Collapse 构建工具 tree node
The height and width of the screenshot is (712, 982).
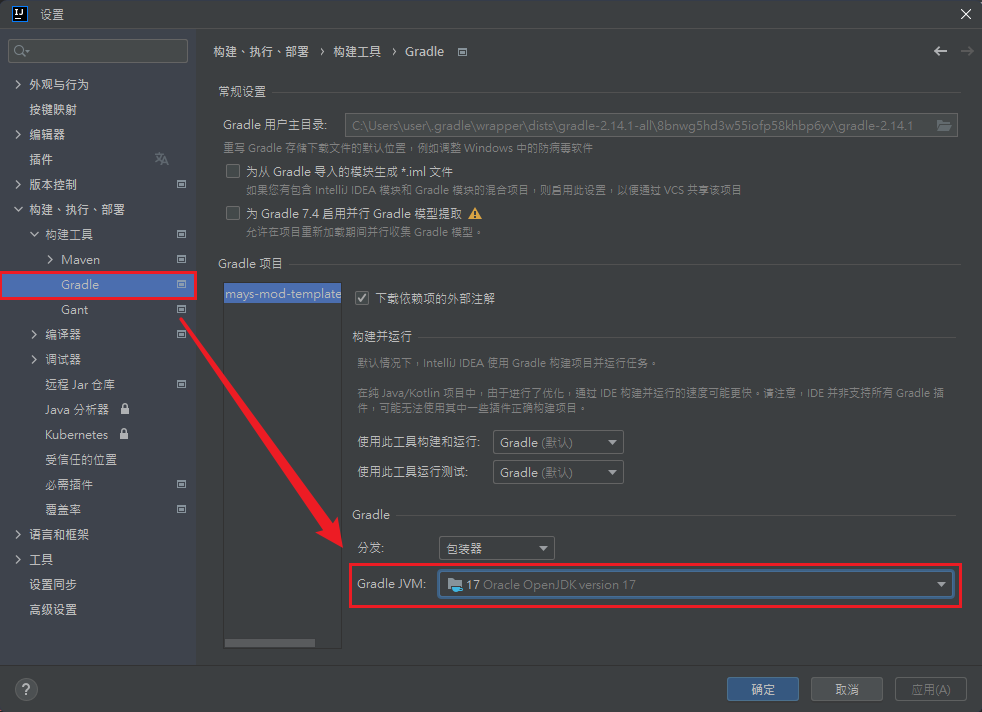pyautogui.click(x=34, y=234)
